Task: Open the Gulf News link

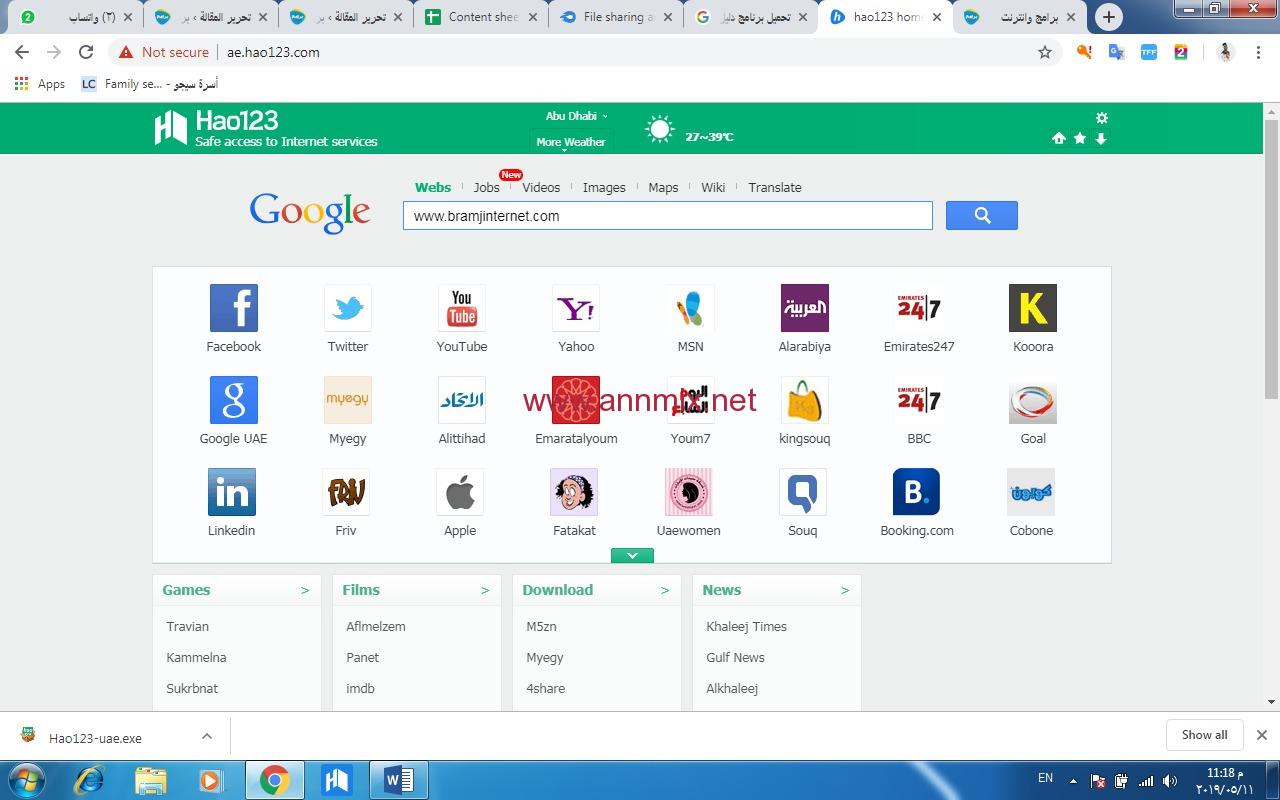Action: pos(736,657)
